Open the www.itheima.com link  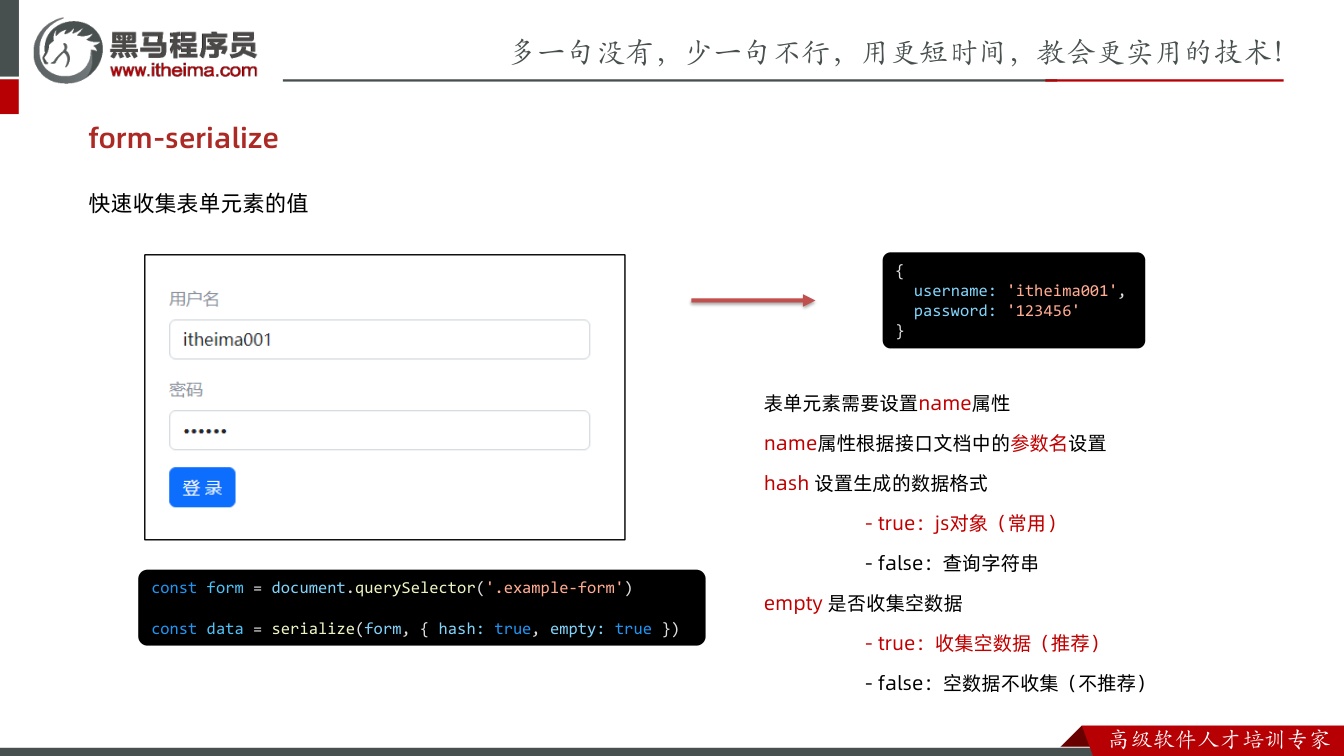click(183, 70)
